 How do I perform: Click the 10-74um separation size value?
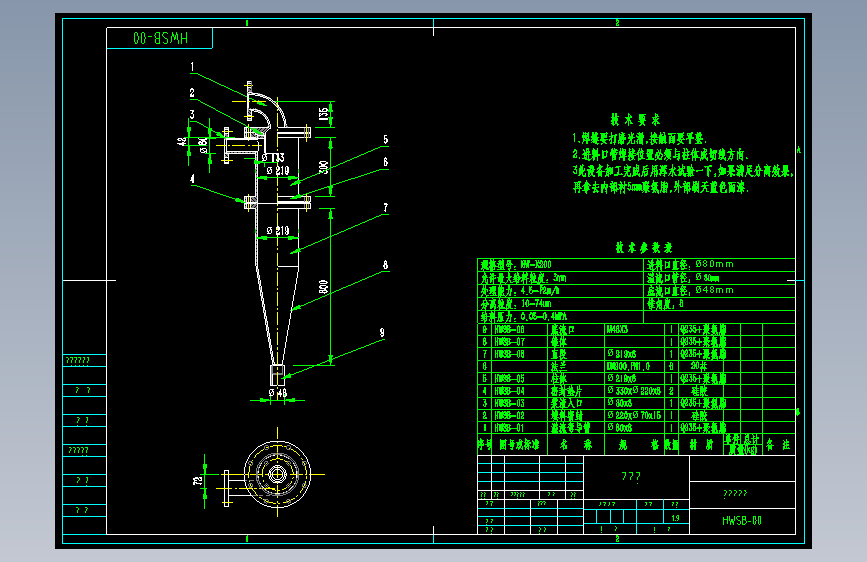click(536, 303)
